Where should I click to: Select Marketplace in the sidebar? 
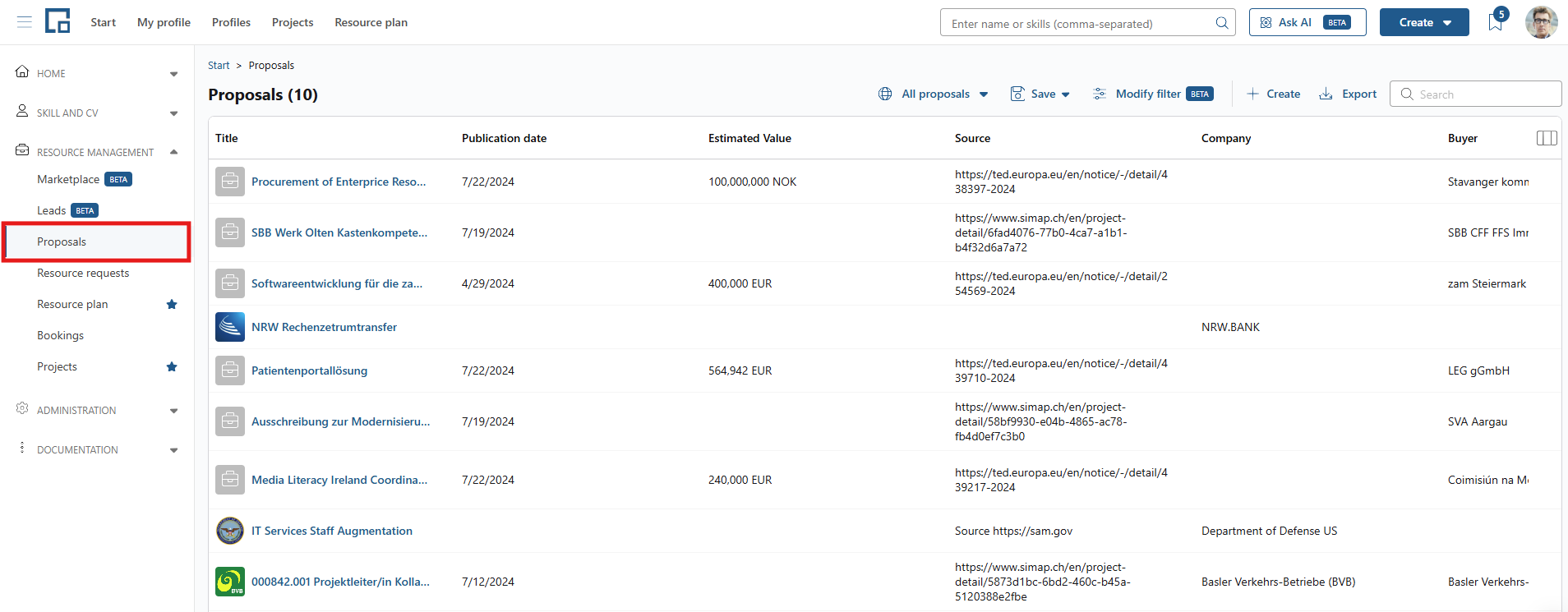click(x=68, y=179)
